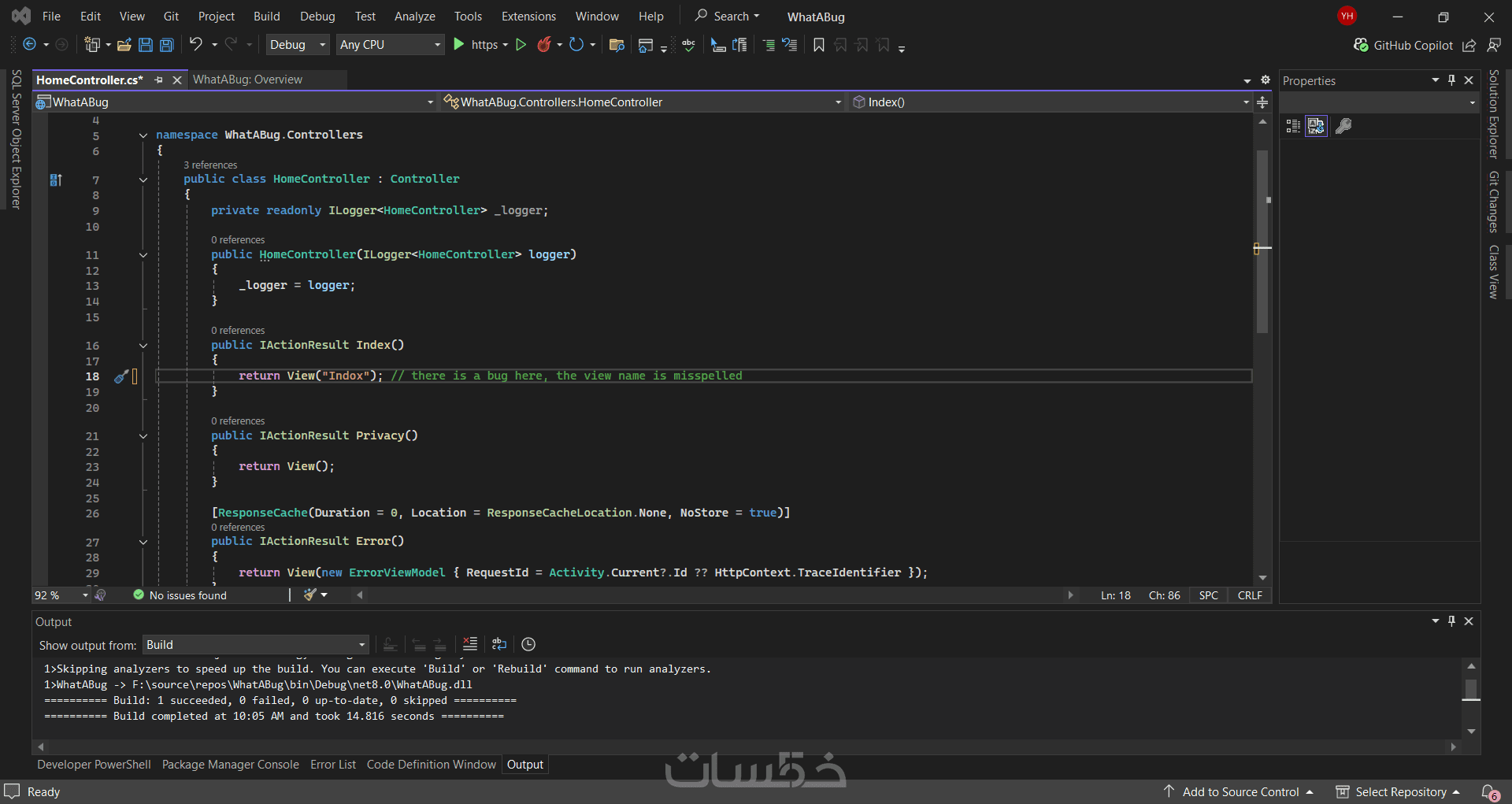Click the New Project toolbar icon
1512x804 pixels.
coord(92,45)
